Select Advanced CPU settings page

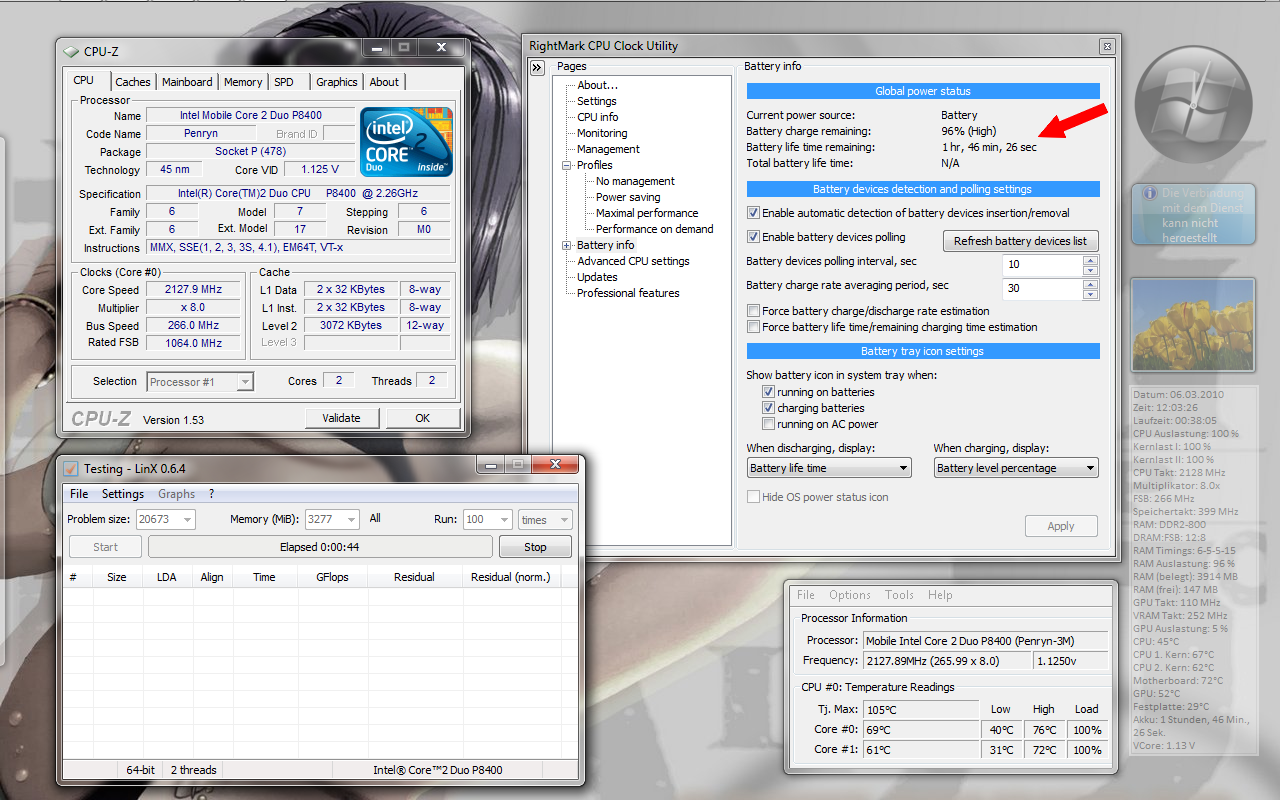click(633, 261)
